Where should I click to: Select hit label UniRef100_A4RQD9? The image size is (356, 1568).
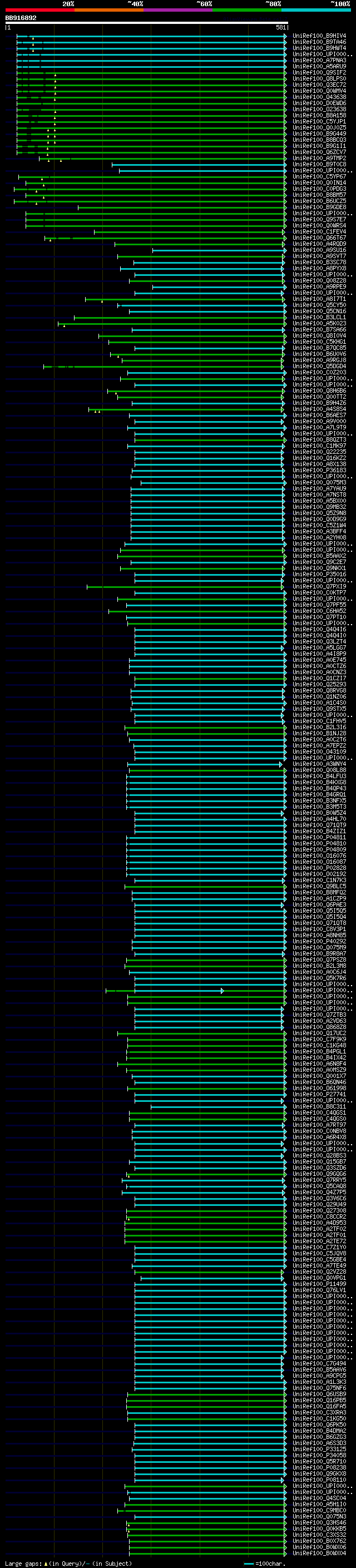click(319, 244)
